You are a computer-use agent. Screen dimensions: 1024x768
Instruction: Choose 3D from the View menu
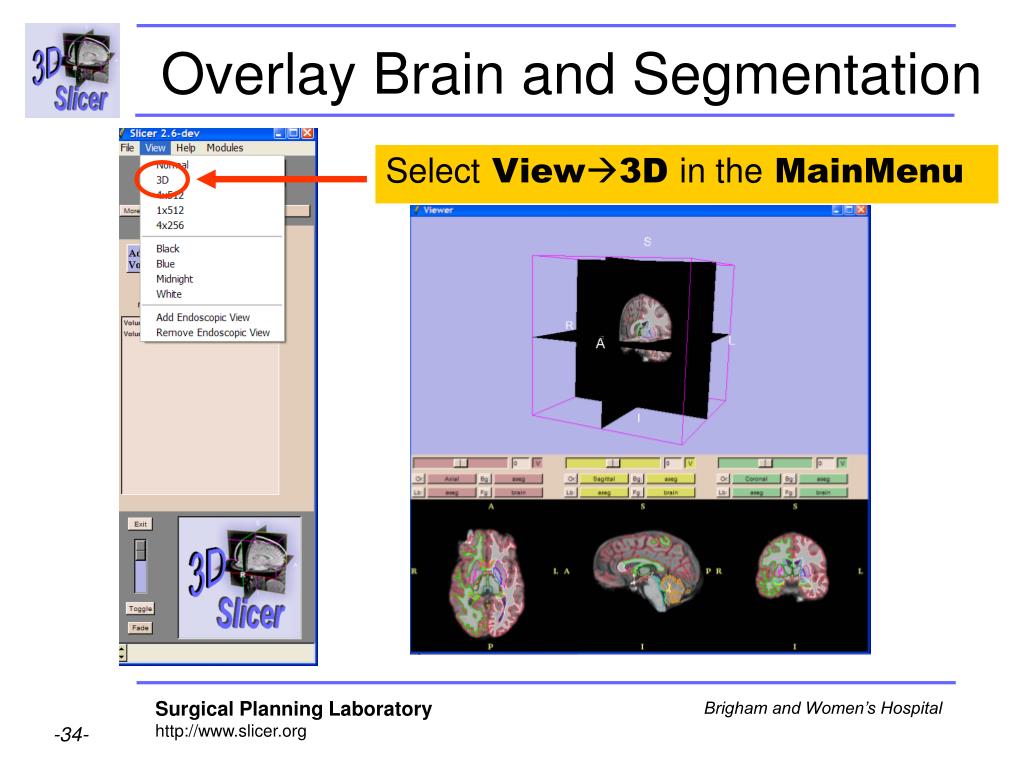click(x=162, y=180)
